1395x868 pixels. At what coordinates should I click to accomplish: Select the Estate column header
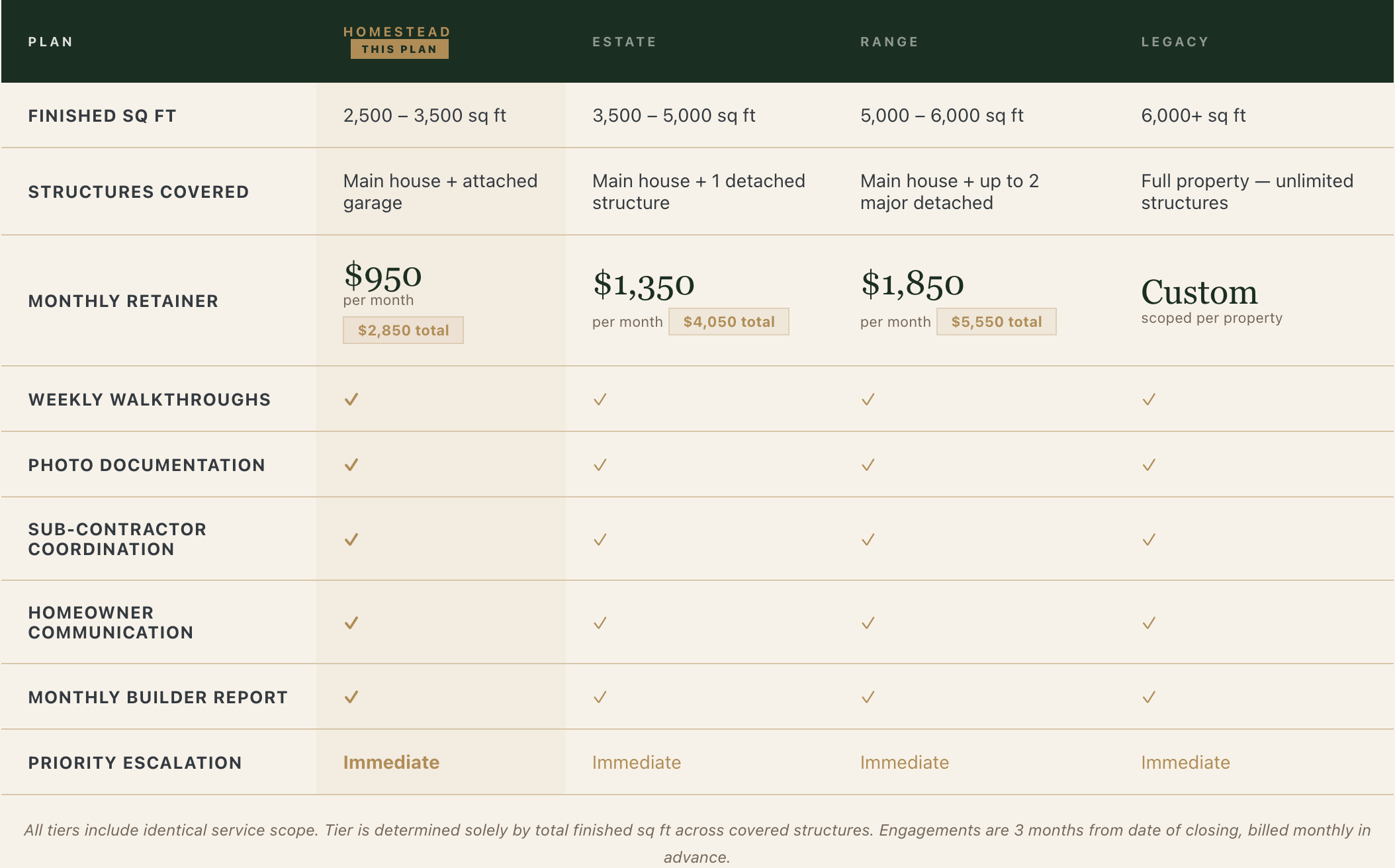click(x=625, y=42)
